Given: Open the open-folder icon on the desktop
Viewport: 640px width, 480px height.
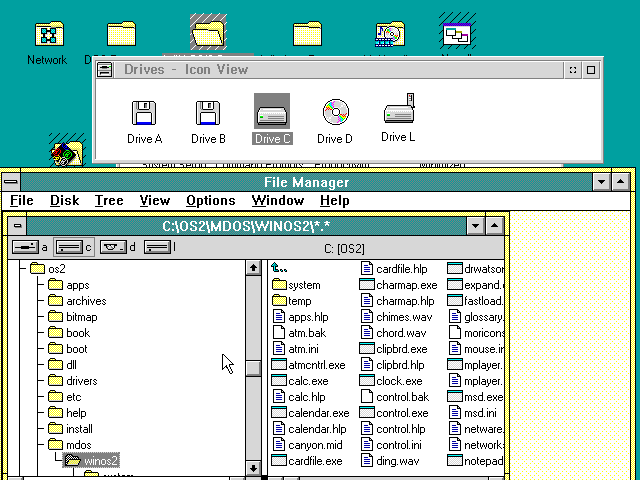Looking at the screenshot, I should (x=208, y=32).
